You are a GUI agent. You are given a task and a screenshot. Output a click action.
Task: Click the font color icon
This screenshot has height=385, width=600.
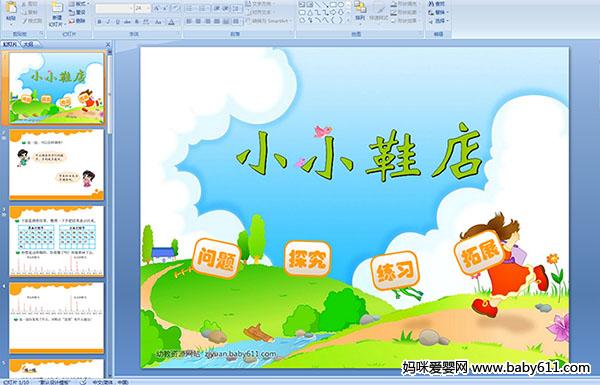pos(172,22)
